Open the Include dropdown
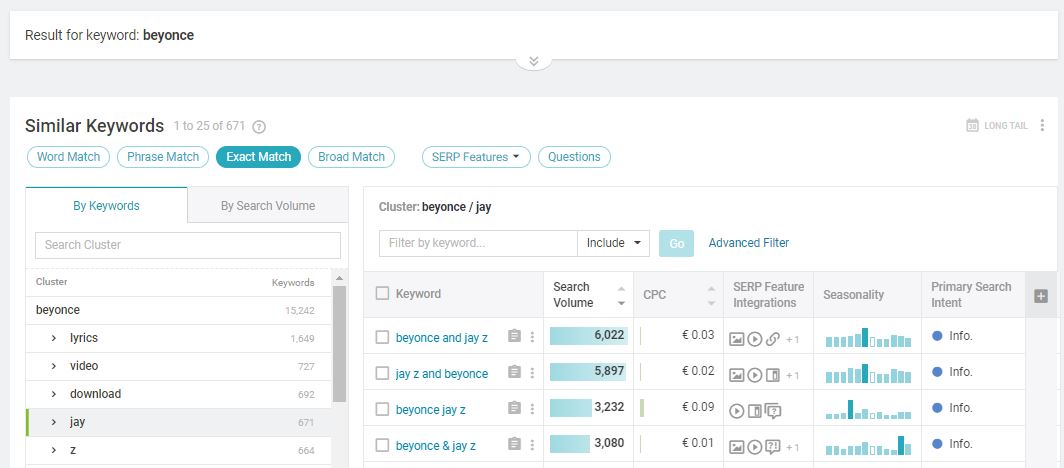This screenshot has height=468, width=1064. (613, 243)
